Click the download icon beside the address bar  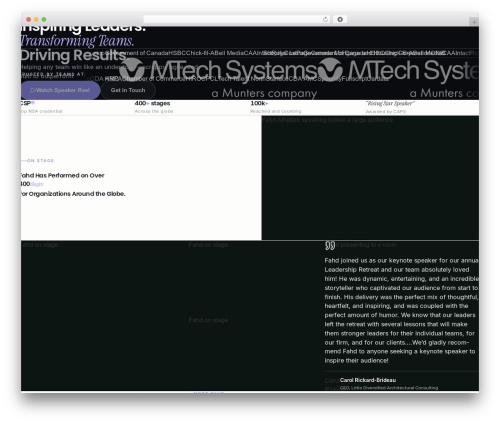point(340,20)
